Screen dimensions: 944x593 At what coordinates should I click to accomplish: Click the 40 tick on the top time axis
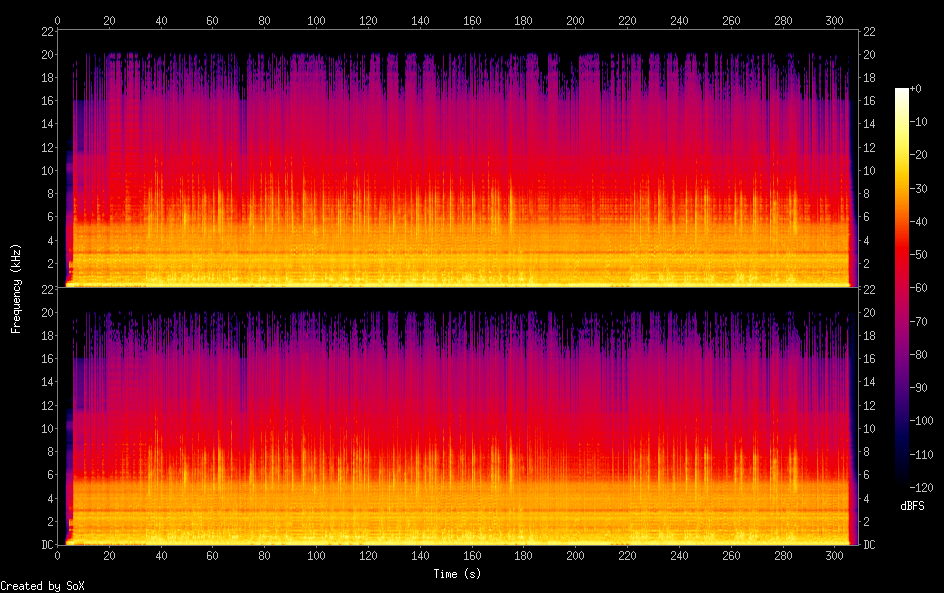coord(161,19)
